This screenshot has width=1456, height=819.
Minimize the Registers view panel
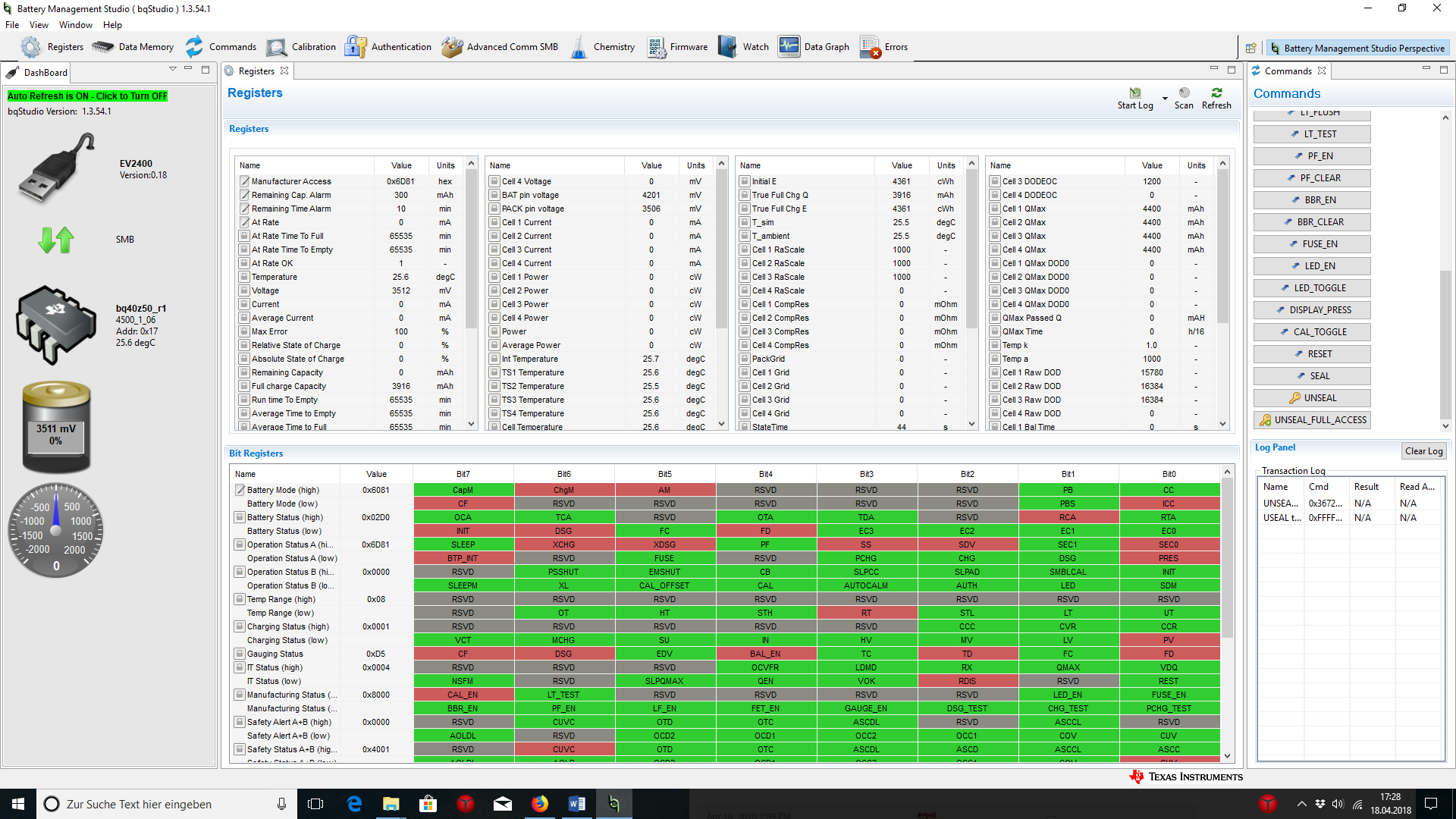point(1213,69)
